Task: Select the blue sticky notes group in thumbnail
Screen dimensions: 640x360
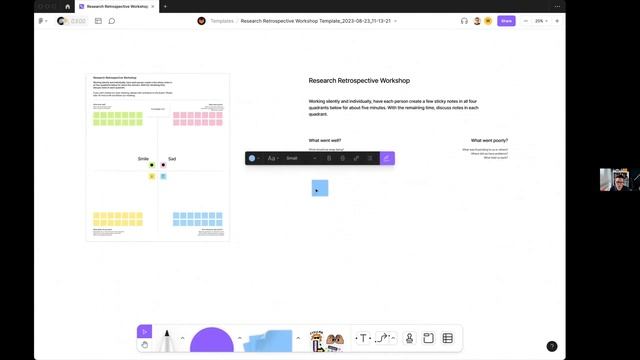Action: (x=198, y=219)
